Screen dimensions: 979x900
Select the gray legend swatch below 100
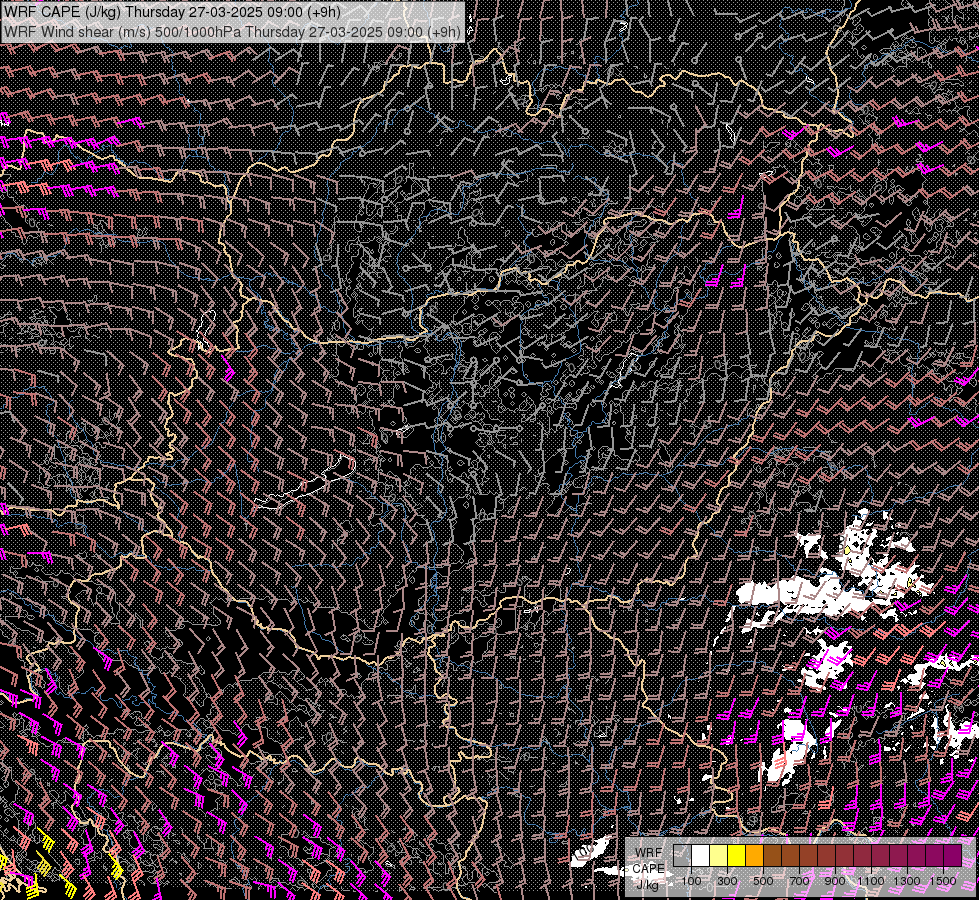pos(682,855)
